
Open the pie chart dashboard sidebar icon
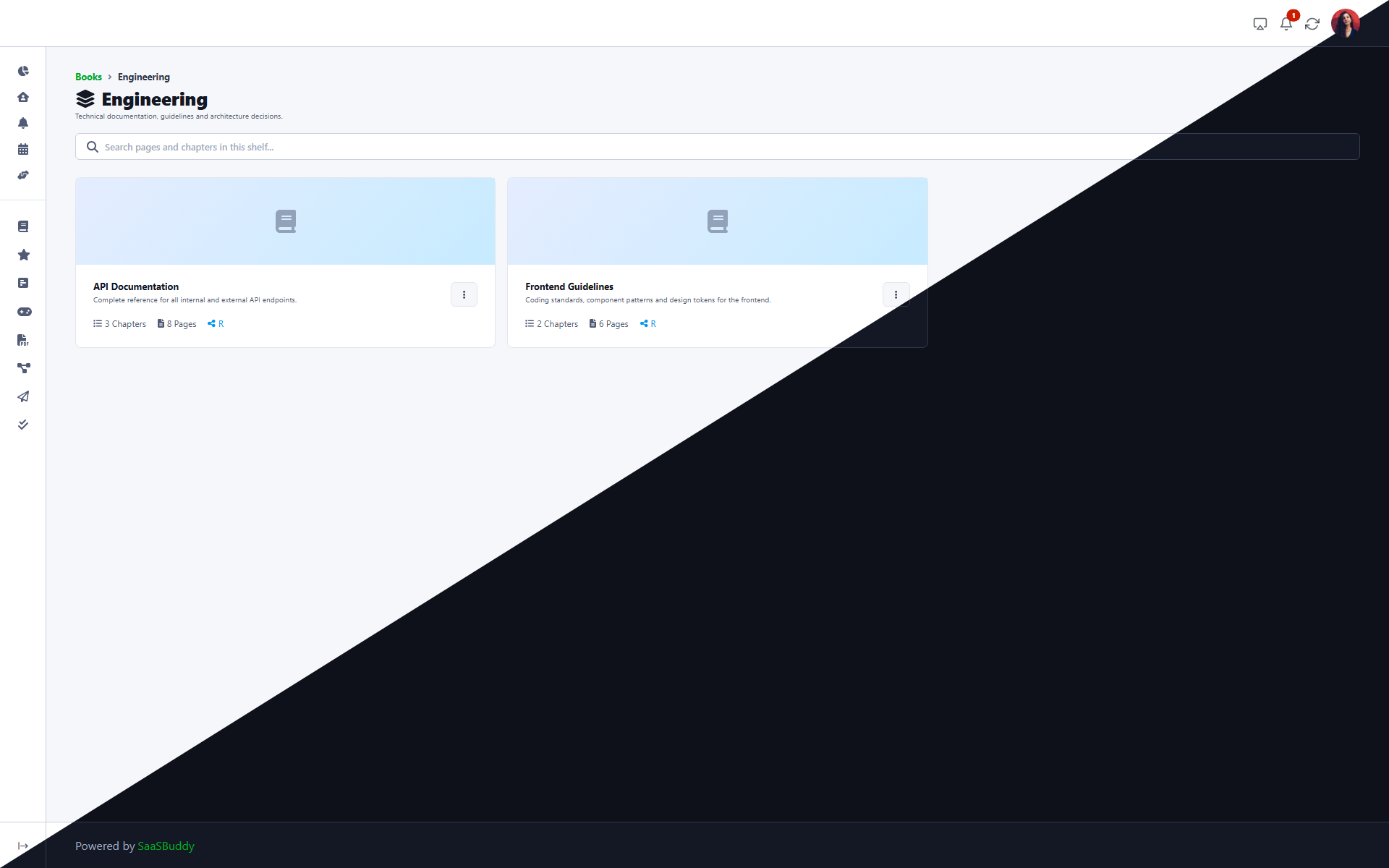click(x=23, y=71)
